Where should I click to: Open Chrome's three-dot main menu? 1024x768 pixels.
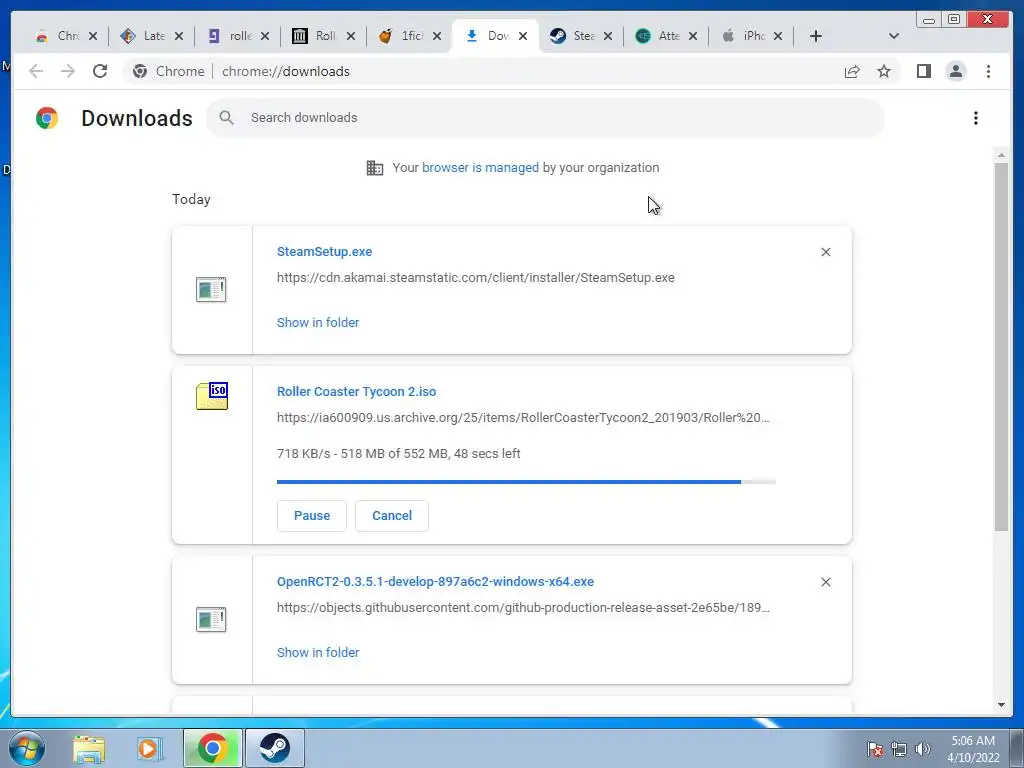988,71
